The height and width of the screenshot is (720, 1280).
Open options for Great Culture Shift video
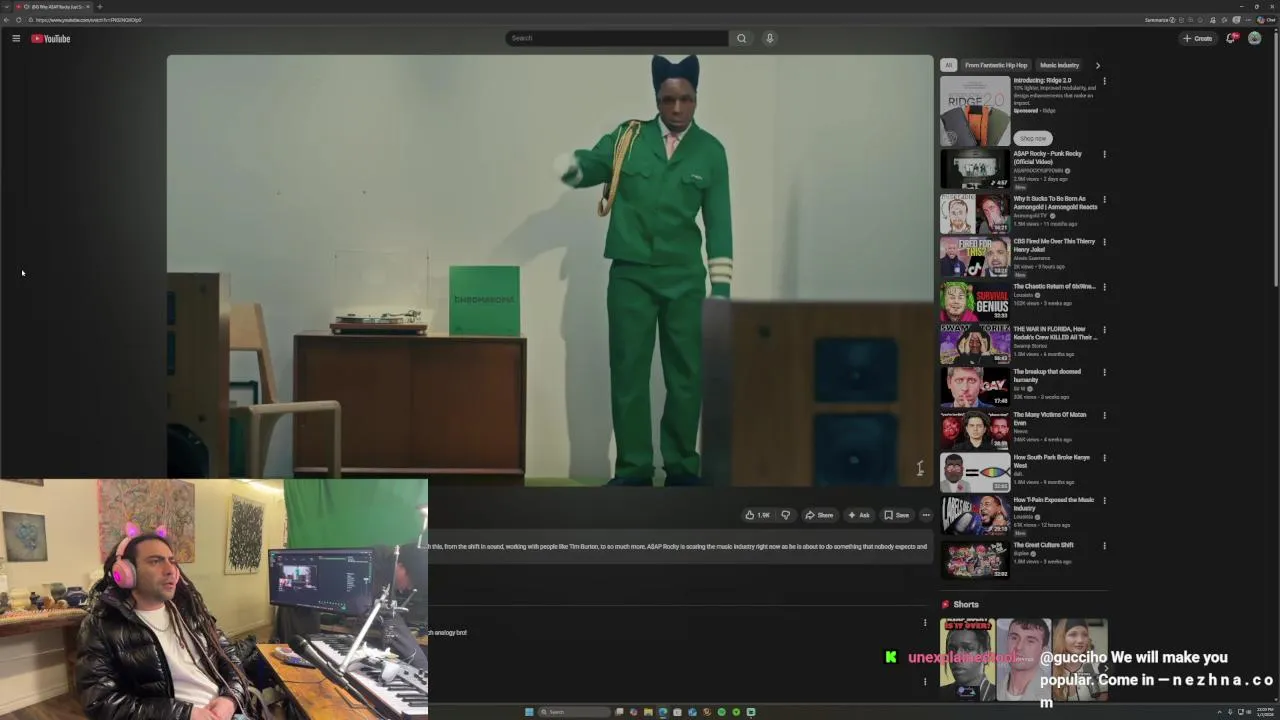coord(1104,546)
